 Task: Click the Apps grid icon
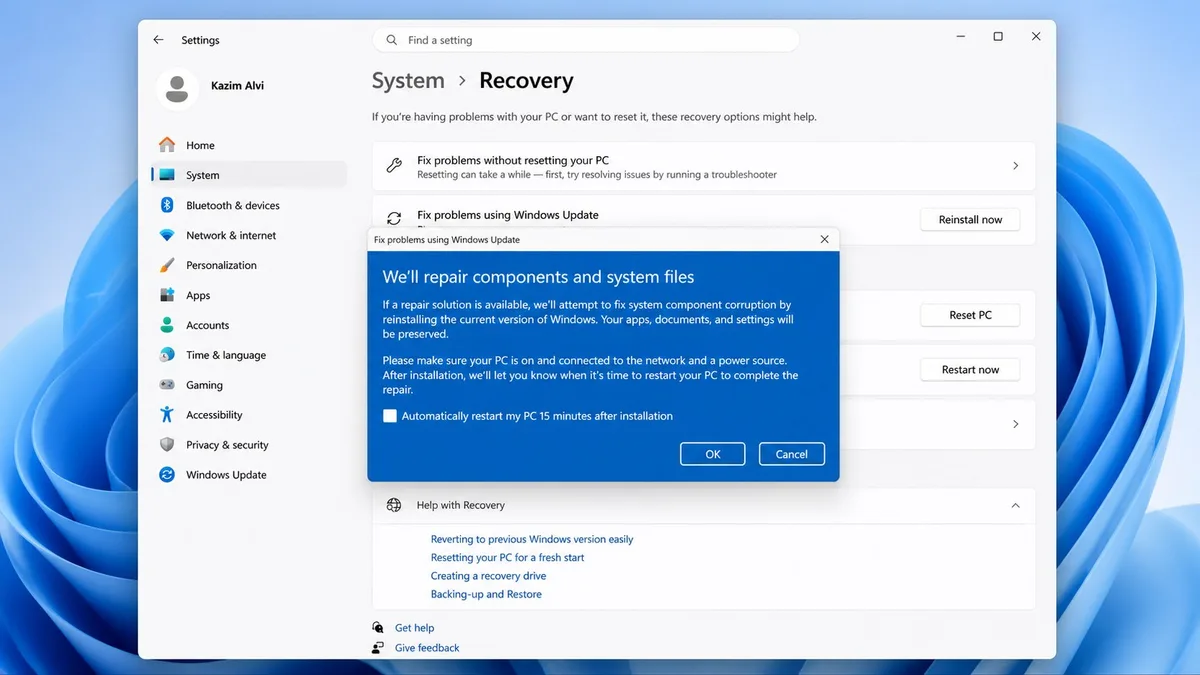167,295
